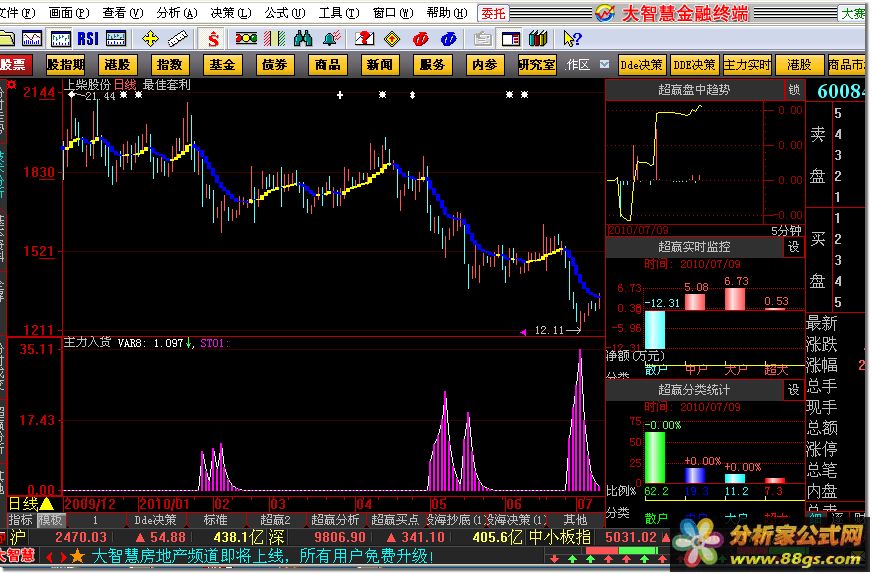The image size is (872, 574).
Task: Click the 上柴股份 stock name
Action: (x=87, y=85)
